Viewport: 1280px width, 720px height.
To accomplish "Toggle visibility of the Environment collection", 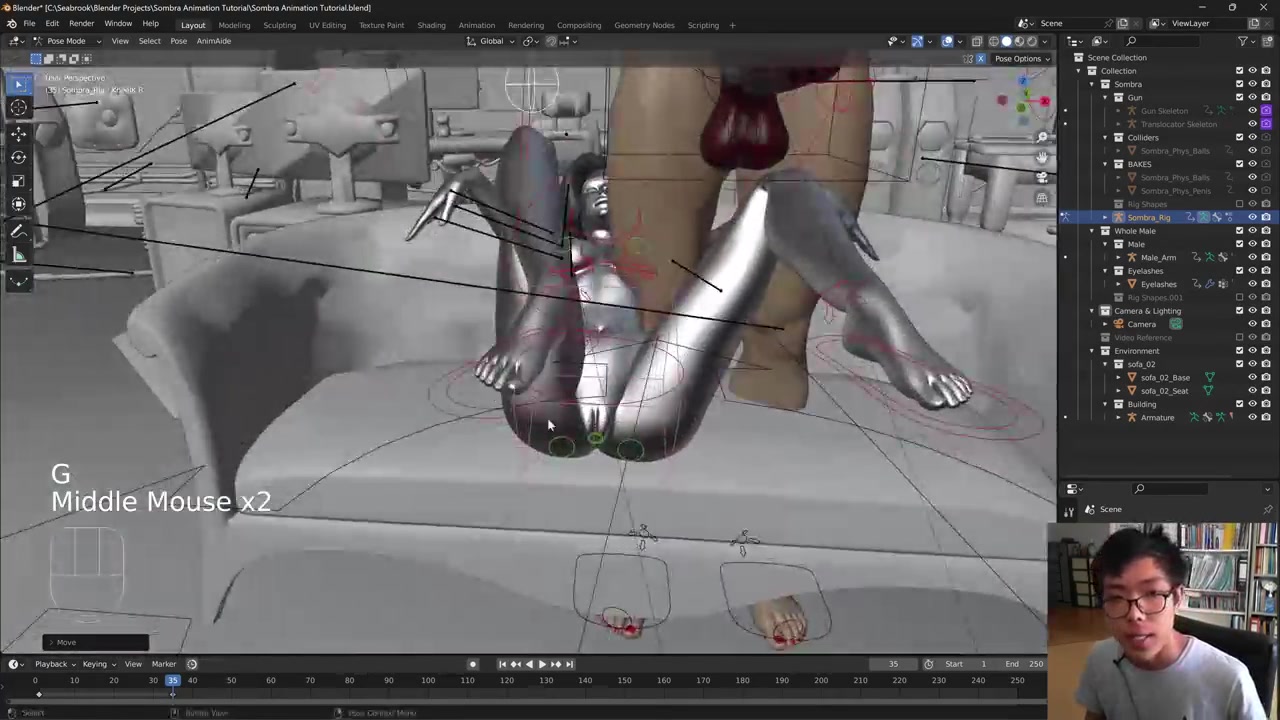I will 1252,351.
